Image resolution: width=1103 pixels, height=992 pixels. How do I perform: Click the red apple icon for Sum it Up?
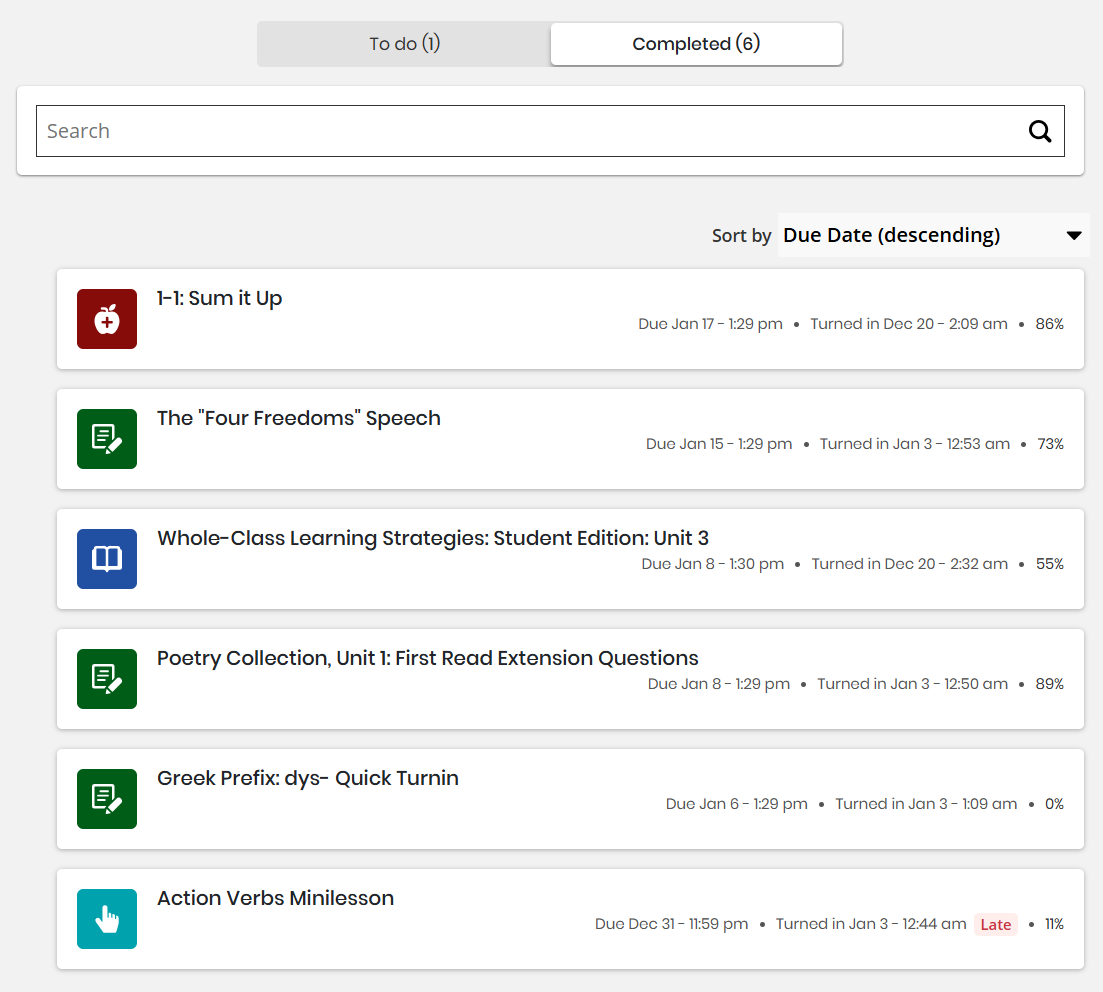tap(107, 319)
